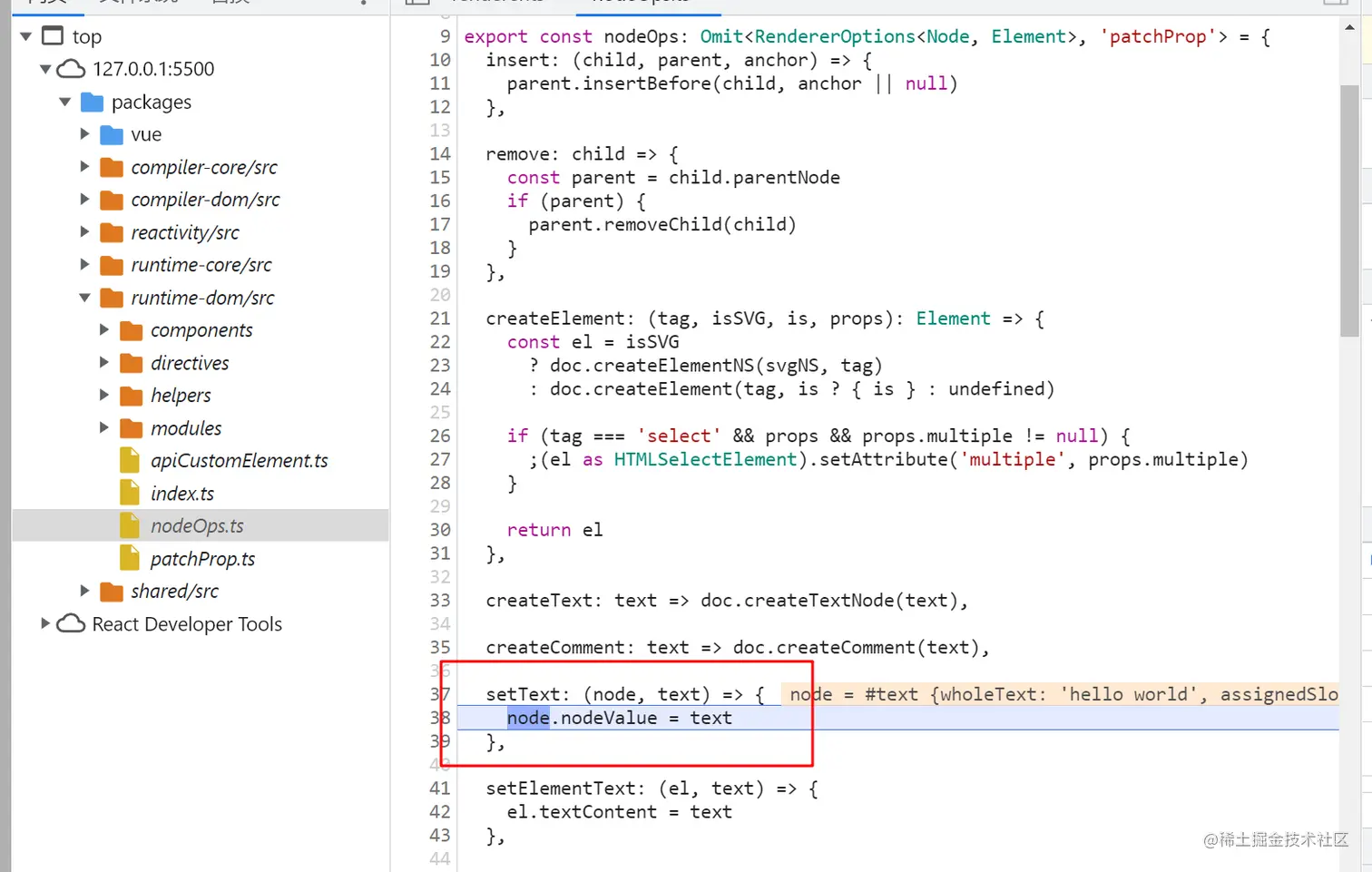
Task: Set a breakpoint on line number 27
Action: [440, 459]
